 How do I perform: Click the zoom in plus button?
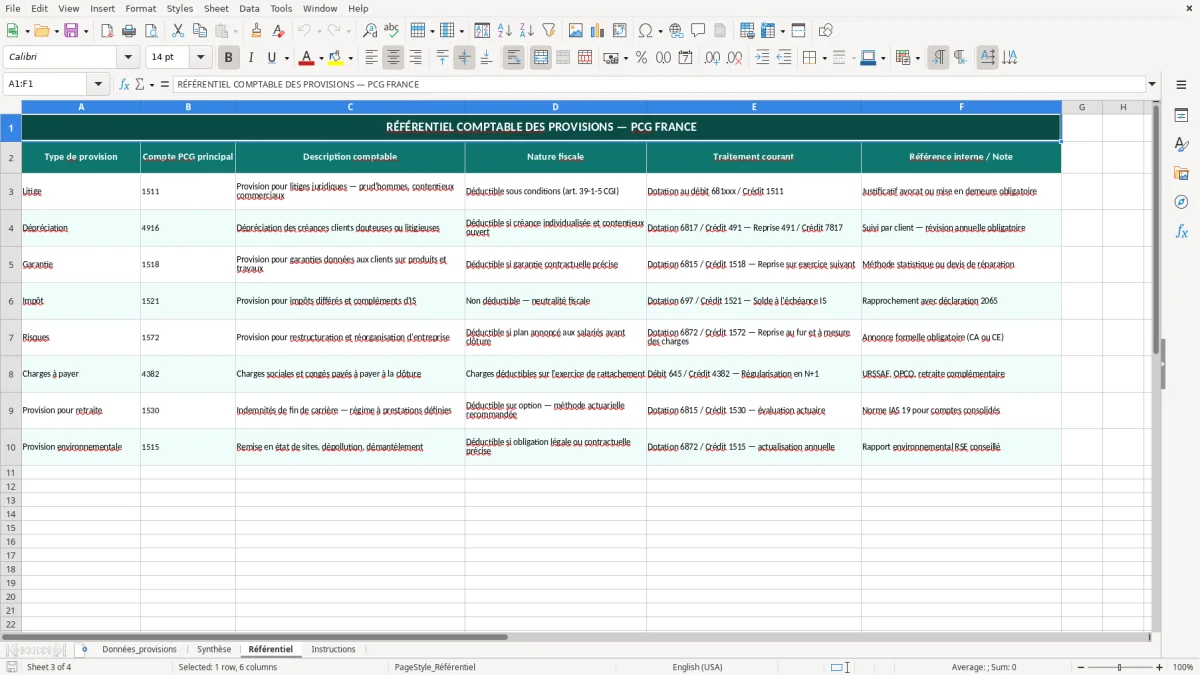pyautogui.click(x=1160, y=667)
